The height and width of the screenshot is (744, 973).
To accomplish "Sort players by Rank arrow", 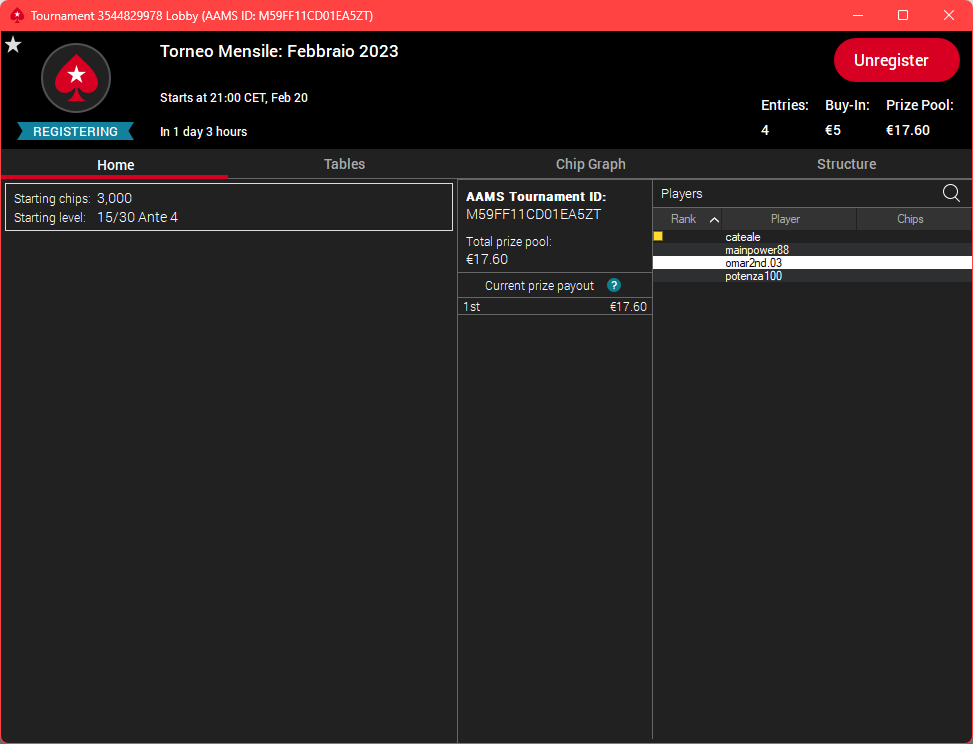I will tap(714, 219).
